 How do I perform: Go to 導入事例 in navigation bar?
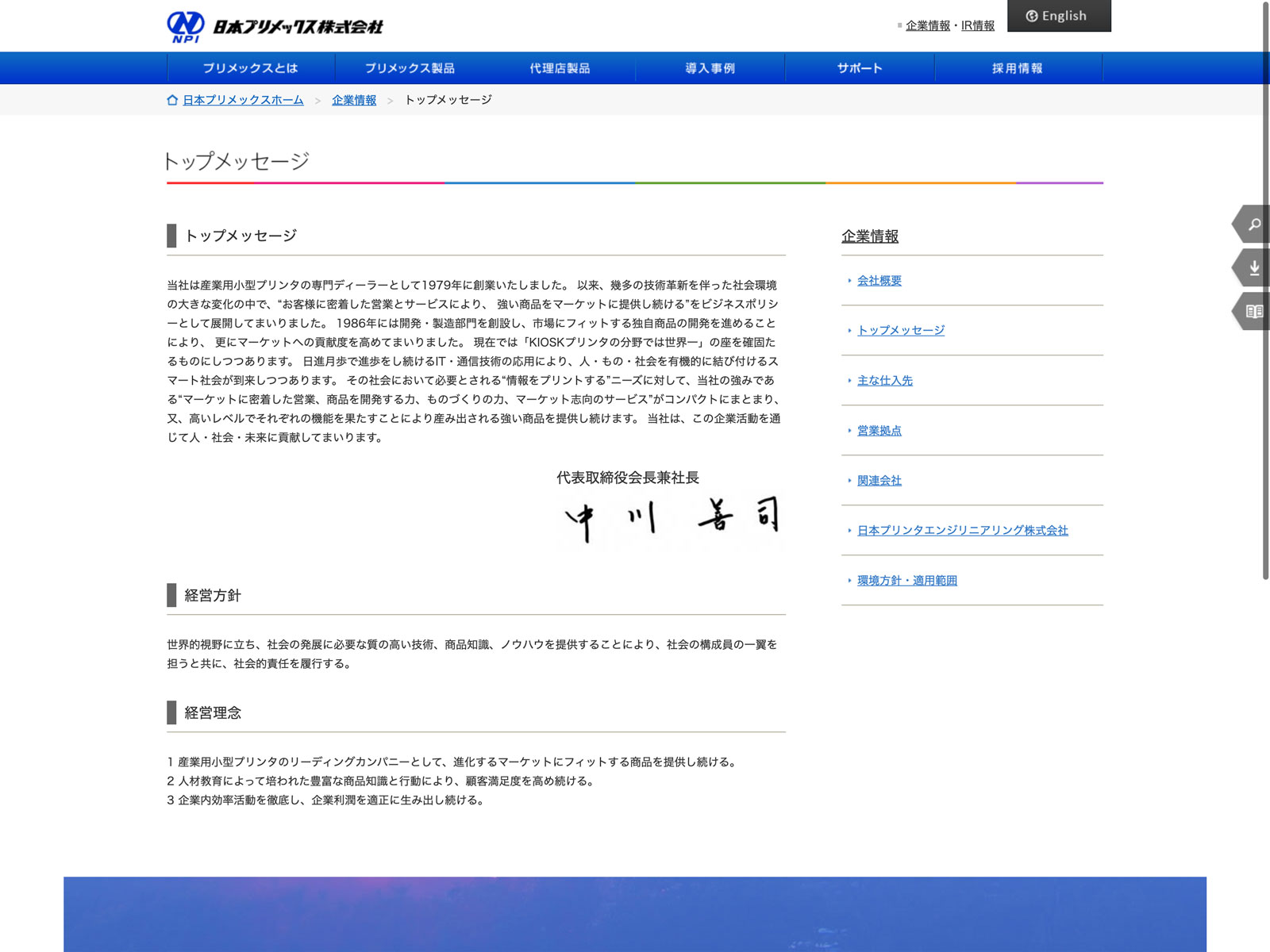pyautogui.click(x=710, y=68)
